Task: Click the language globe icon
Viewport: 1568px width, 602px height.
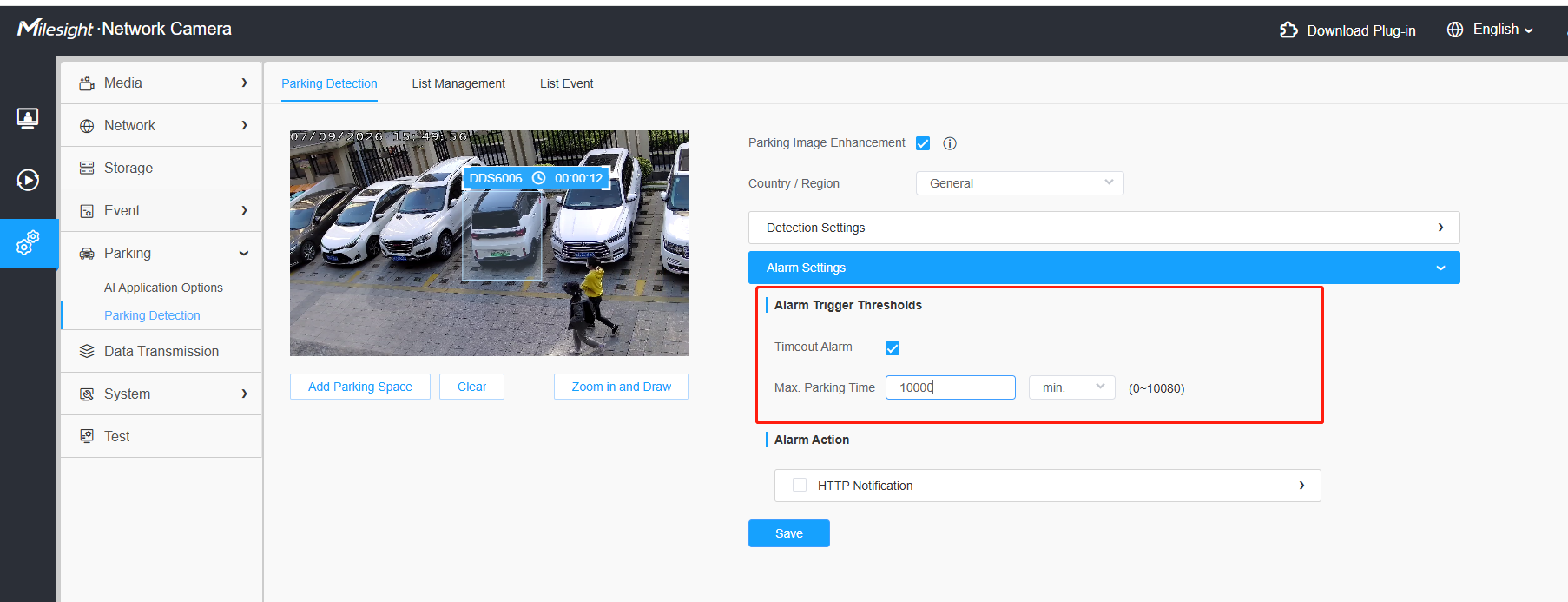Action: (x=1455, y=30)
